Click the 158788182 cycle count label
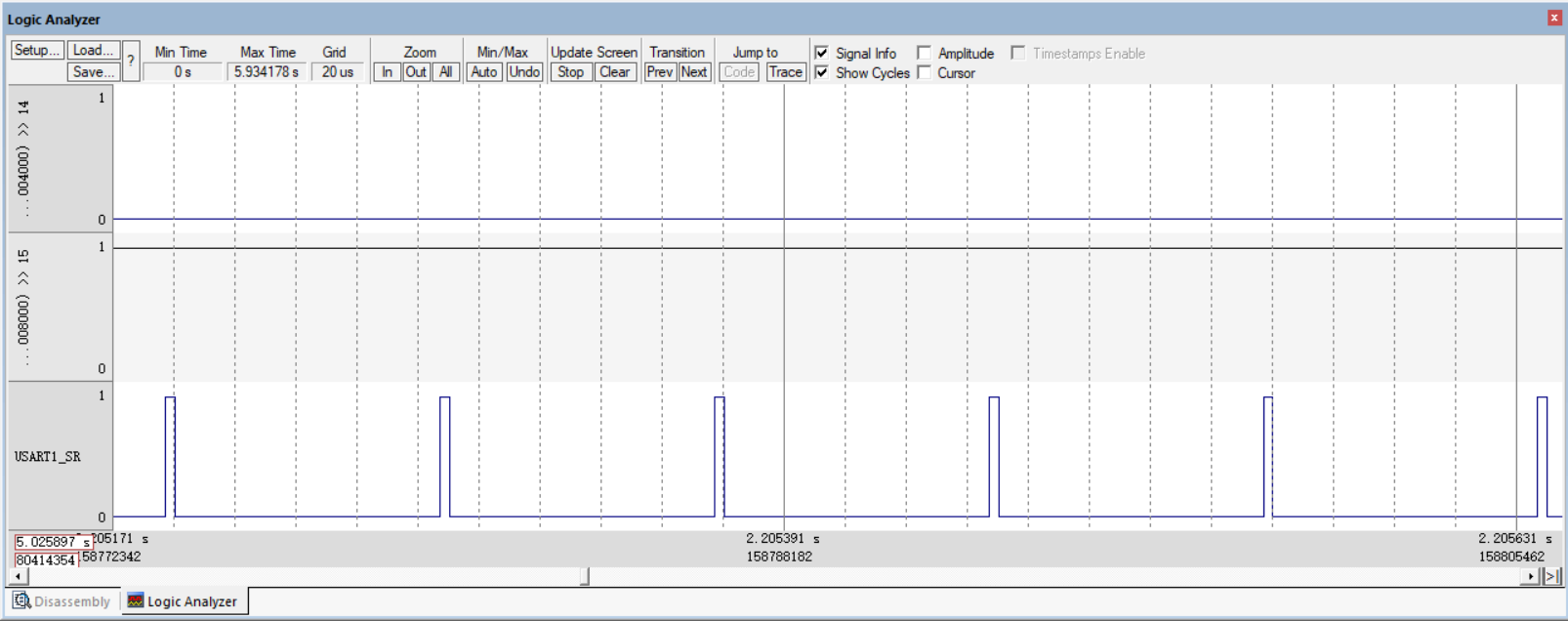 tap(779, 557)
